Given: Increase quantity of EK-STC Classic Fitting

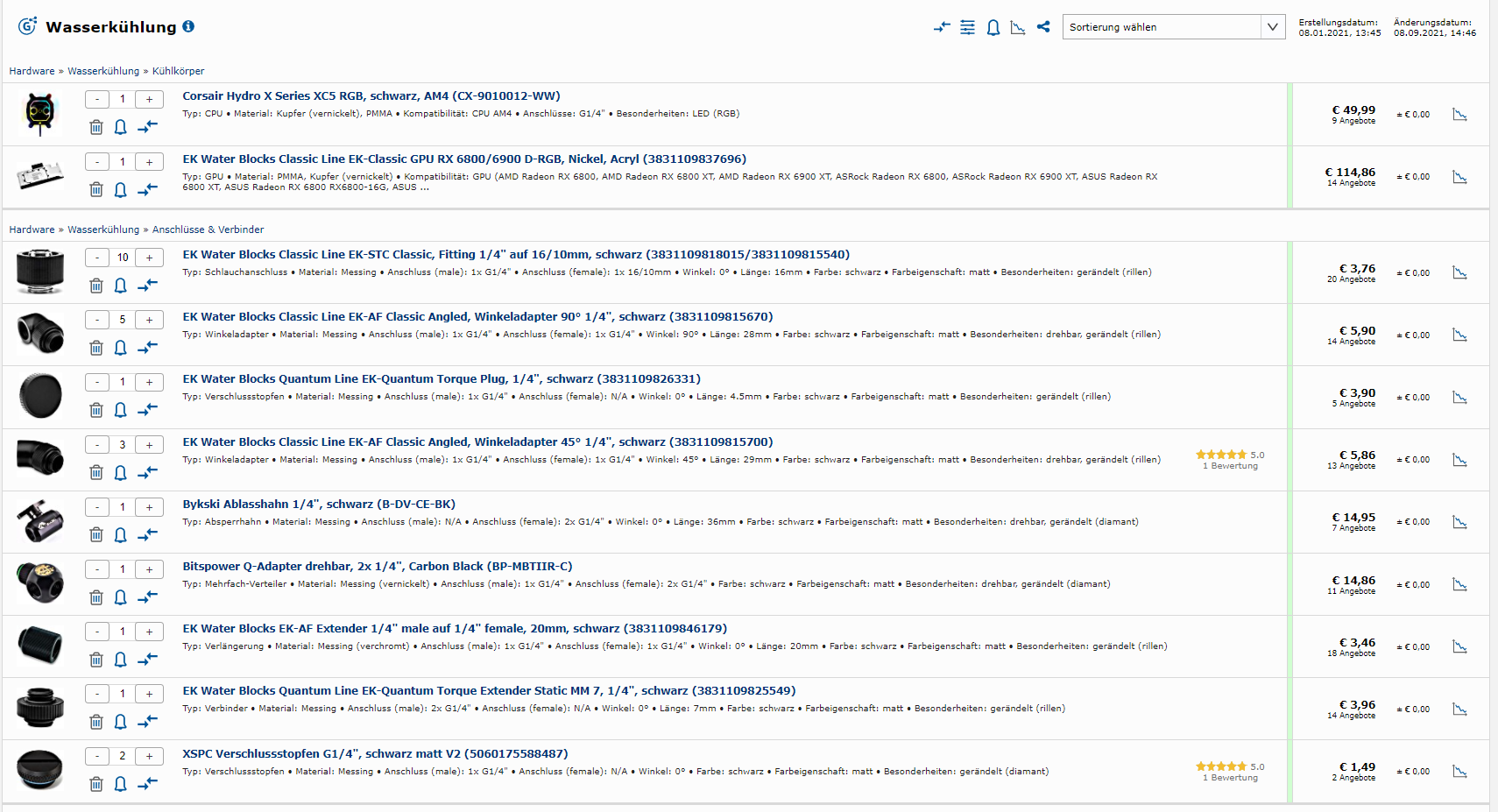Looking at the screenshot, I should point(149,258).
